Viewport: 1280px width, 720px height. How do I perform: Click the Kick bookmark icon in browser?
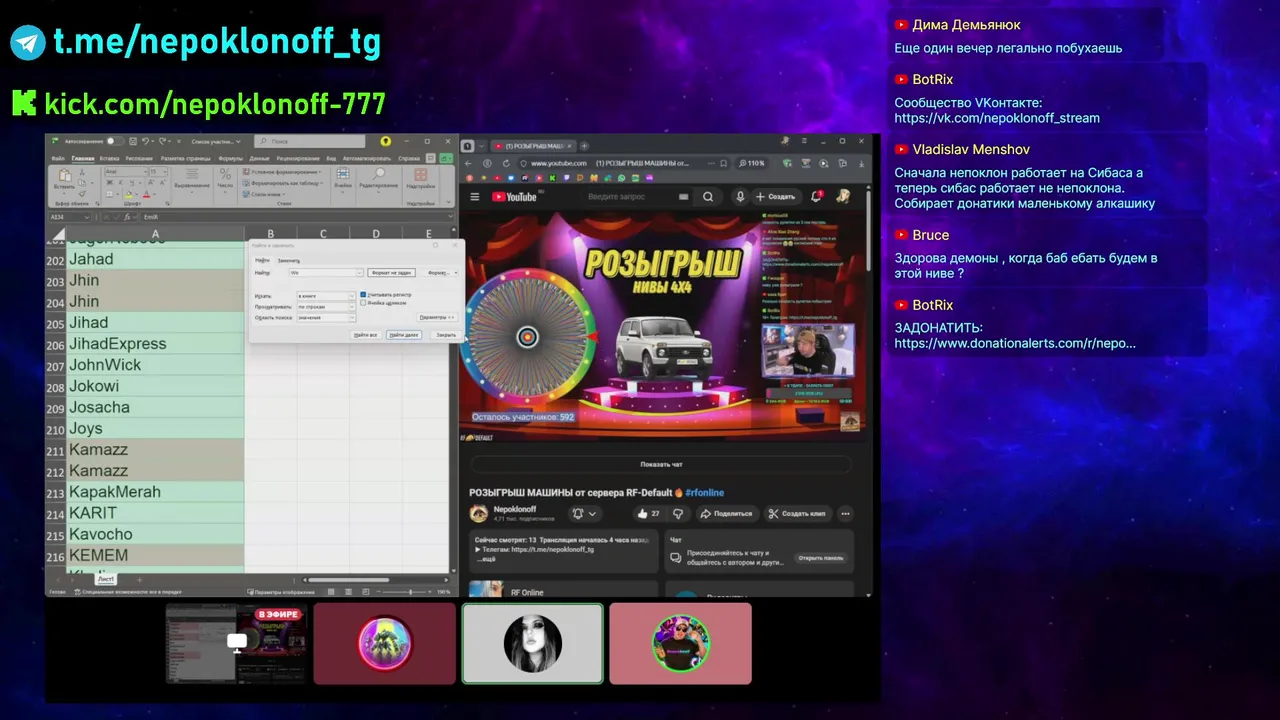click(x=552, y=178)
